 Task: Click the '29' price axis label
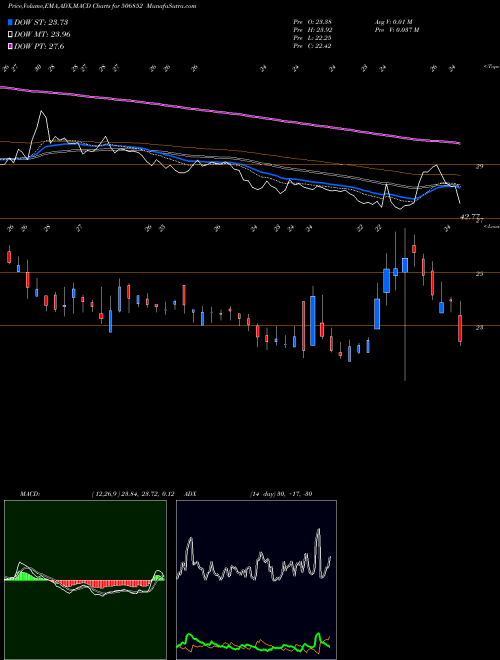(x=479, y=167)
